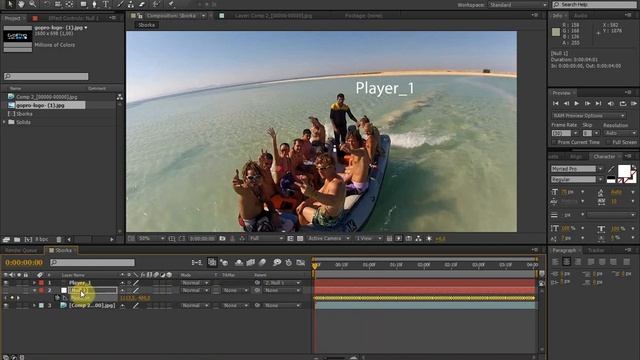
Task: Click the timeline current time indicator
Action: click(315, 265)
